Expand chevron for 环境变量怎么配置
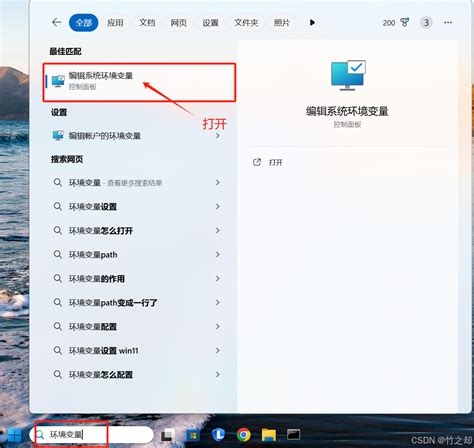This screenshot has height=448, width=474. (x=218, y=374)
